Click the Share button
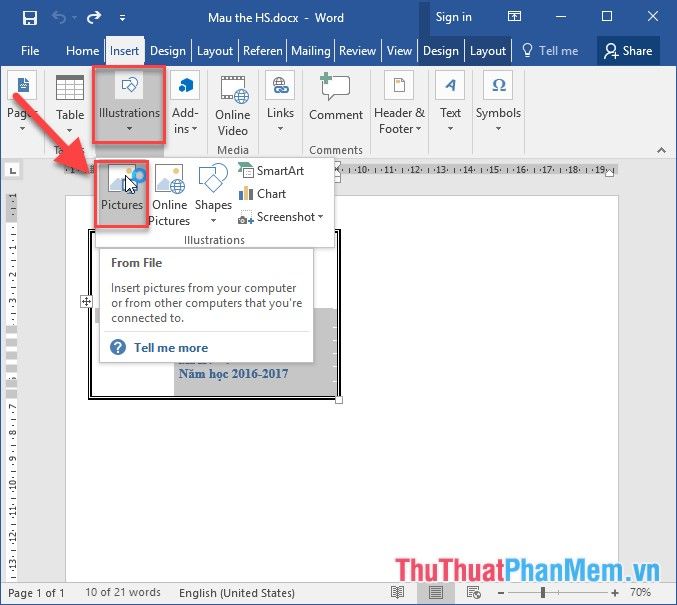 pyautogui.click(x=625, y=51)
